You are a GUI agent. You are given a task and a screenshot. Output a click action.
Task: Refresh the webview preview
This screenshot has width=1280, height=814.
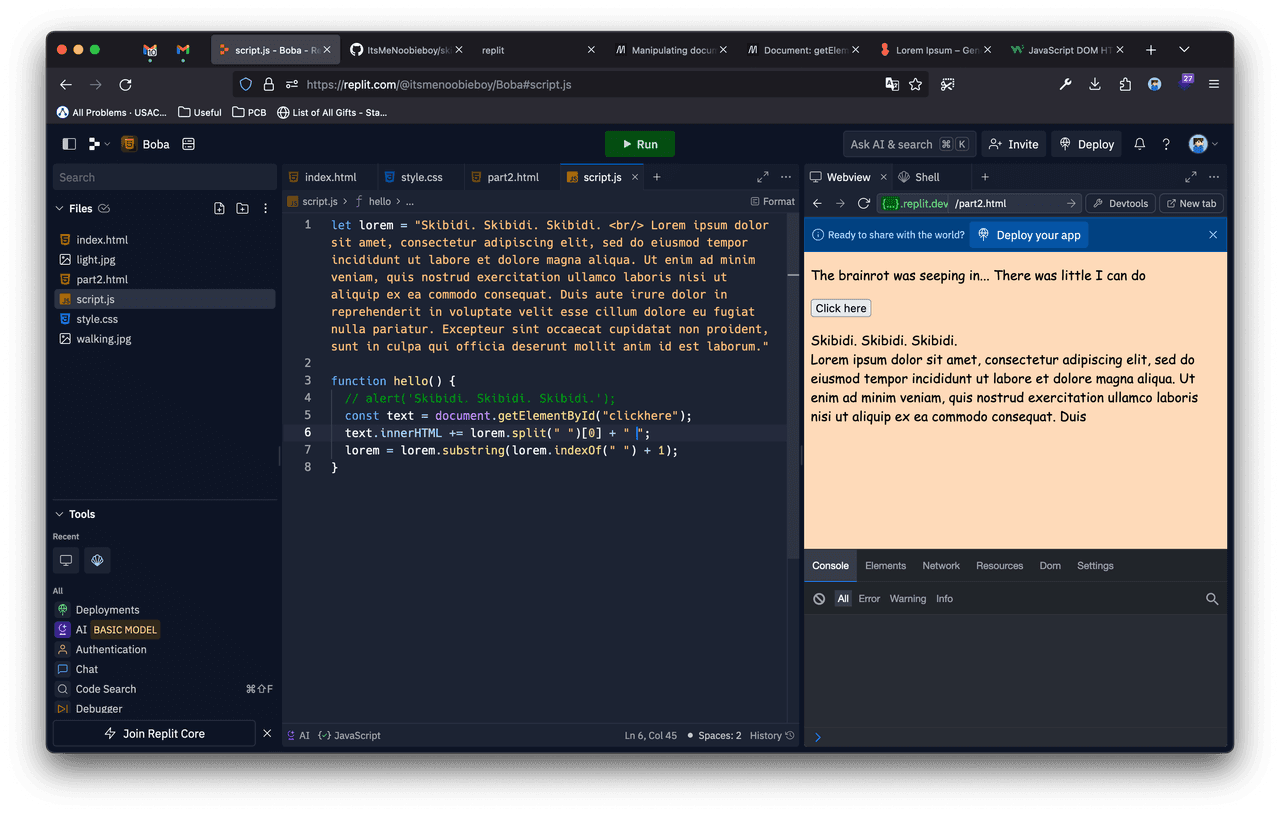(863, 203)
